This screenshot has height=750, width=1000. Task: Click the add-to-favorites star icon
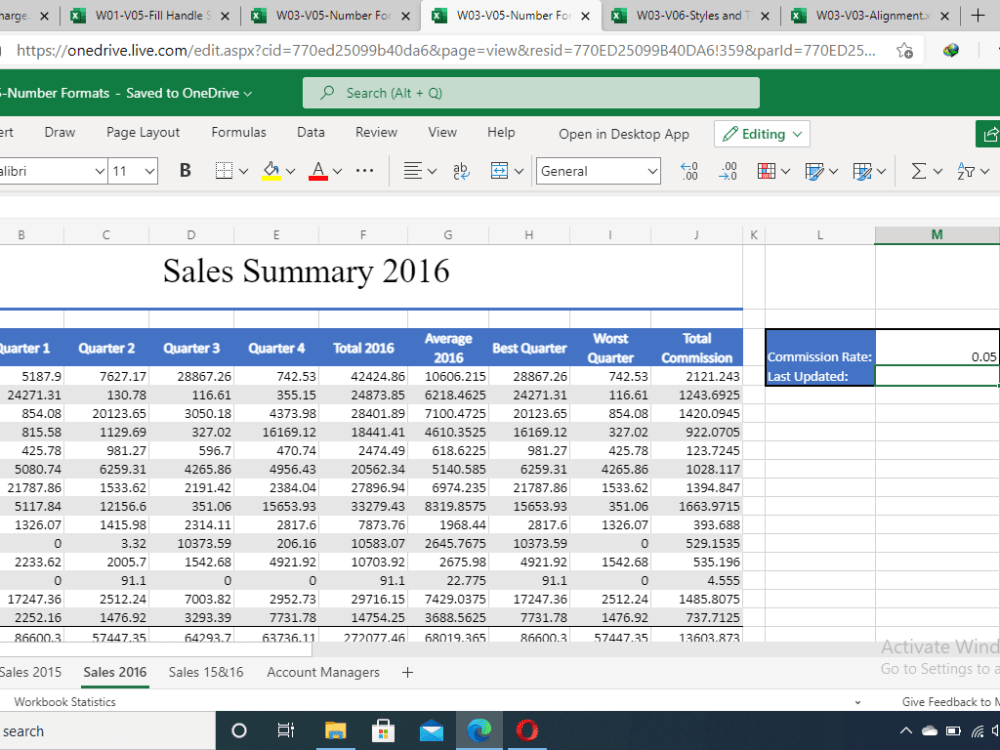tap(904, 50)
